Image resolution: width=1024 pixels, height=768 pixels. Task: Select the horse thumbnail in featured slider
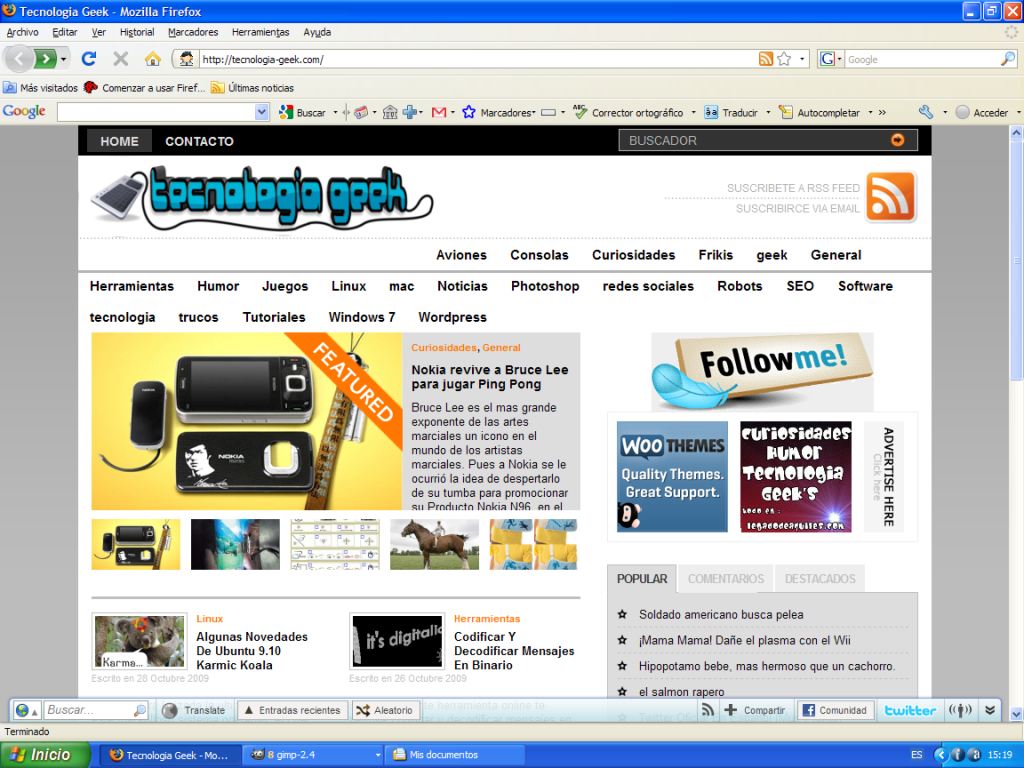(434, 544)
